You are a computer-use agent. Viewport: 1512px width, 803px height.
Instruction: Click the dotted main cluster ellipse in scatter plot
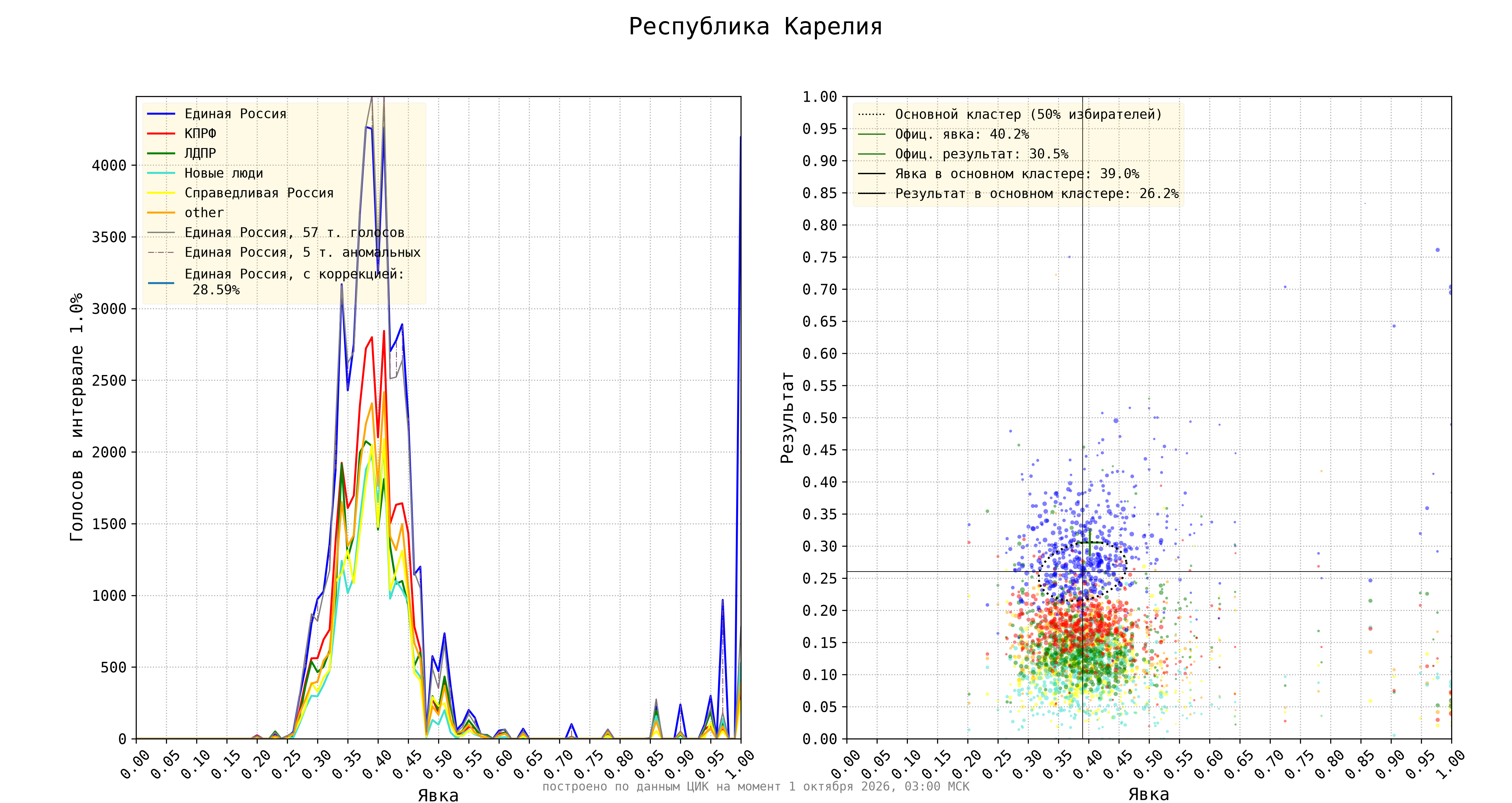click(x=1082, y=571)
